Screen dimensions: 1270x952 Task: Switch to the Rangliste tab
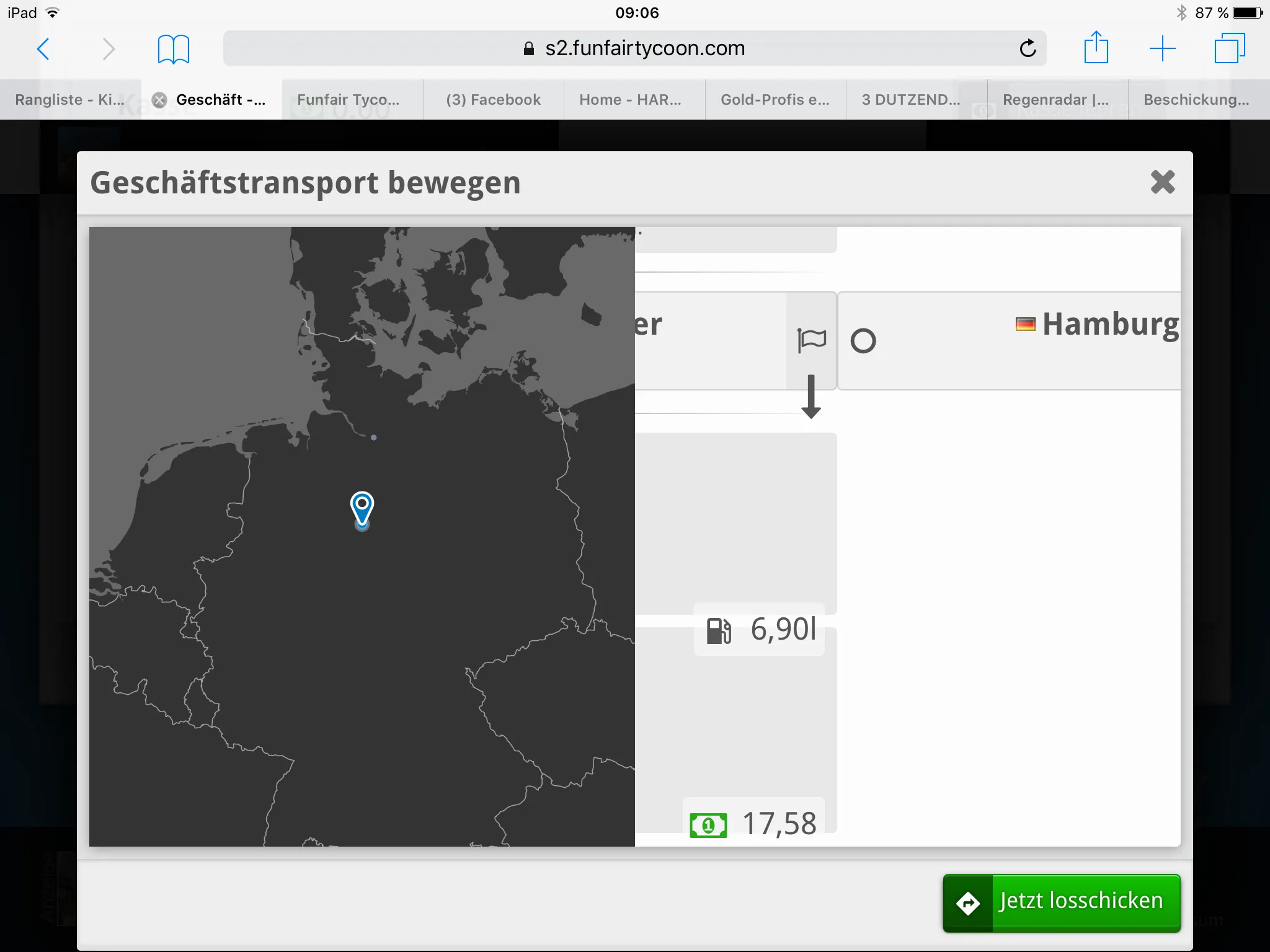(69, 100)
